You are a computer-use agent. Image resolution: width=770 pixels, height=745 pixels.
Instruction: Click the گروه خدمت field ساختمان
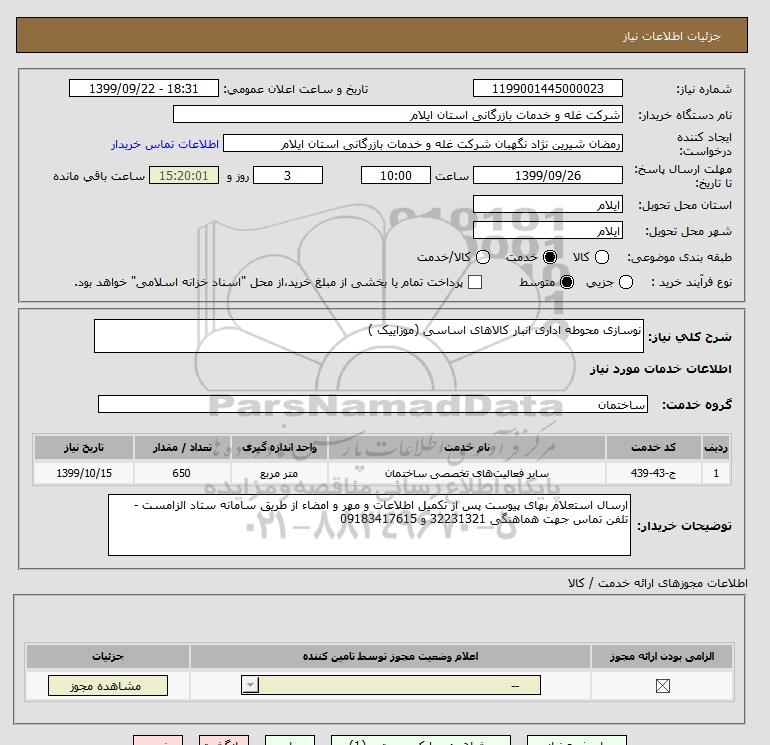[x=373, y=404]
